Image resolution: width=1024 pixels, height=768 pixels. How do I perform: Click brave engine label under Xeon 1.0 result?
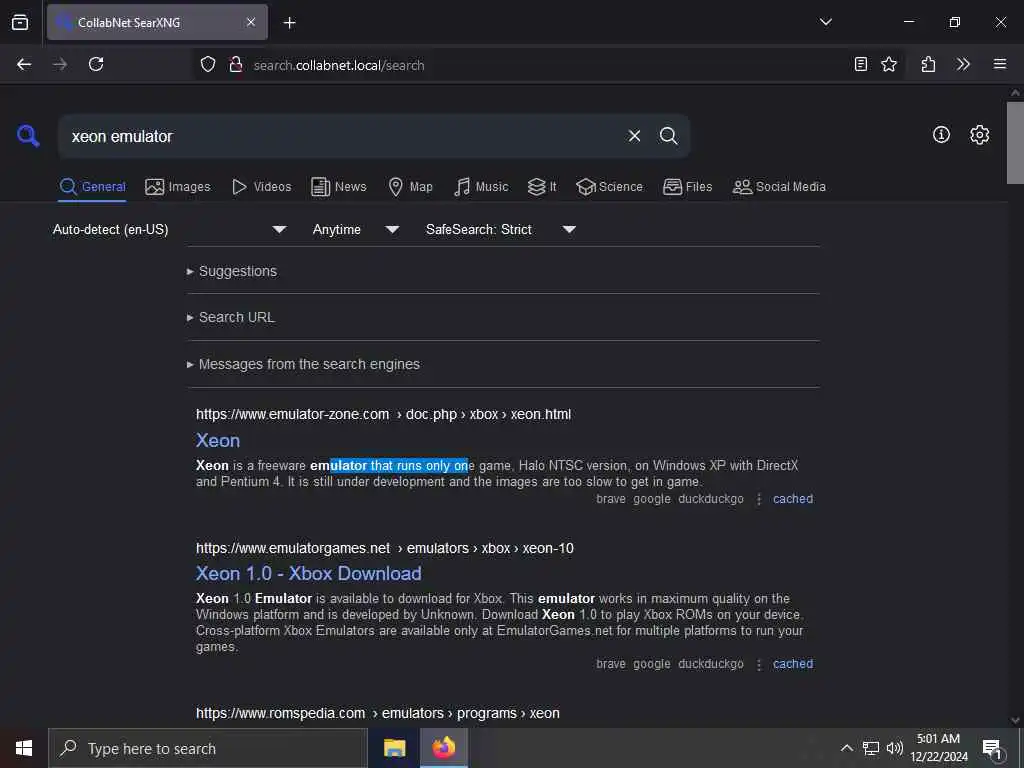coord(611,664)
